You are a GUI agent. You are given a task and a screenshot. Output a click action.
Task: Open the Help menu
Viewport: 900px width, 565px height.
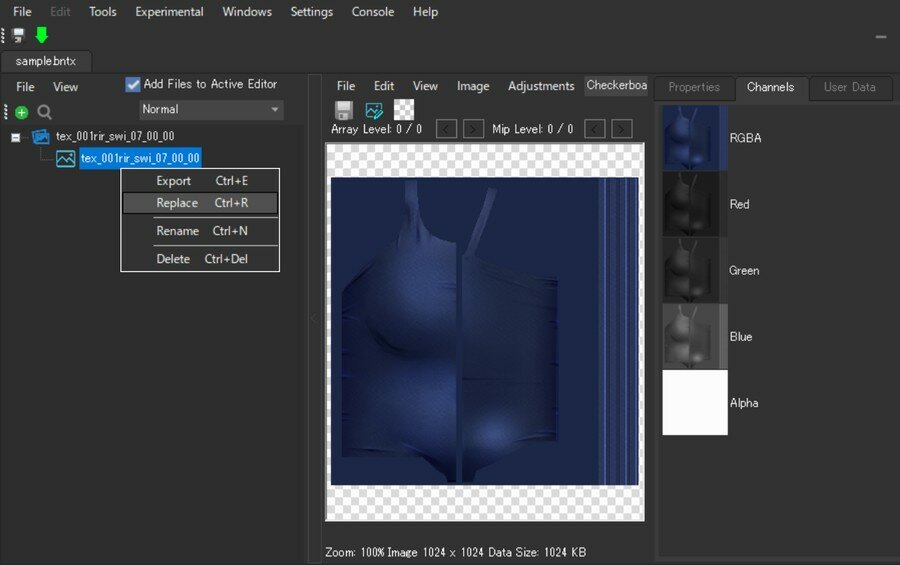pos(425,11)
